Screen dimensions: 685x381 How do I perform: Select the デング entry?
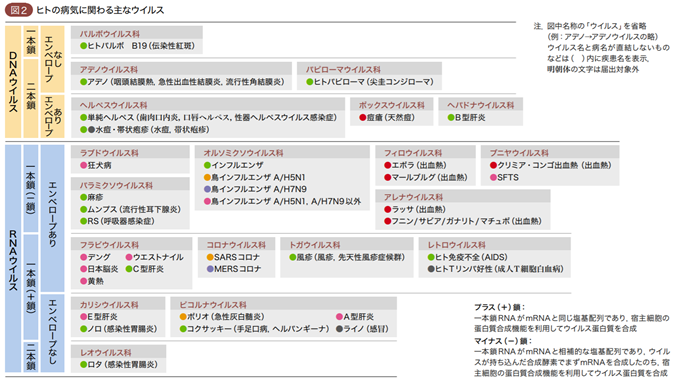pos(95,257)
